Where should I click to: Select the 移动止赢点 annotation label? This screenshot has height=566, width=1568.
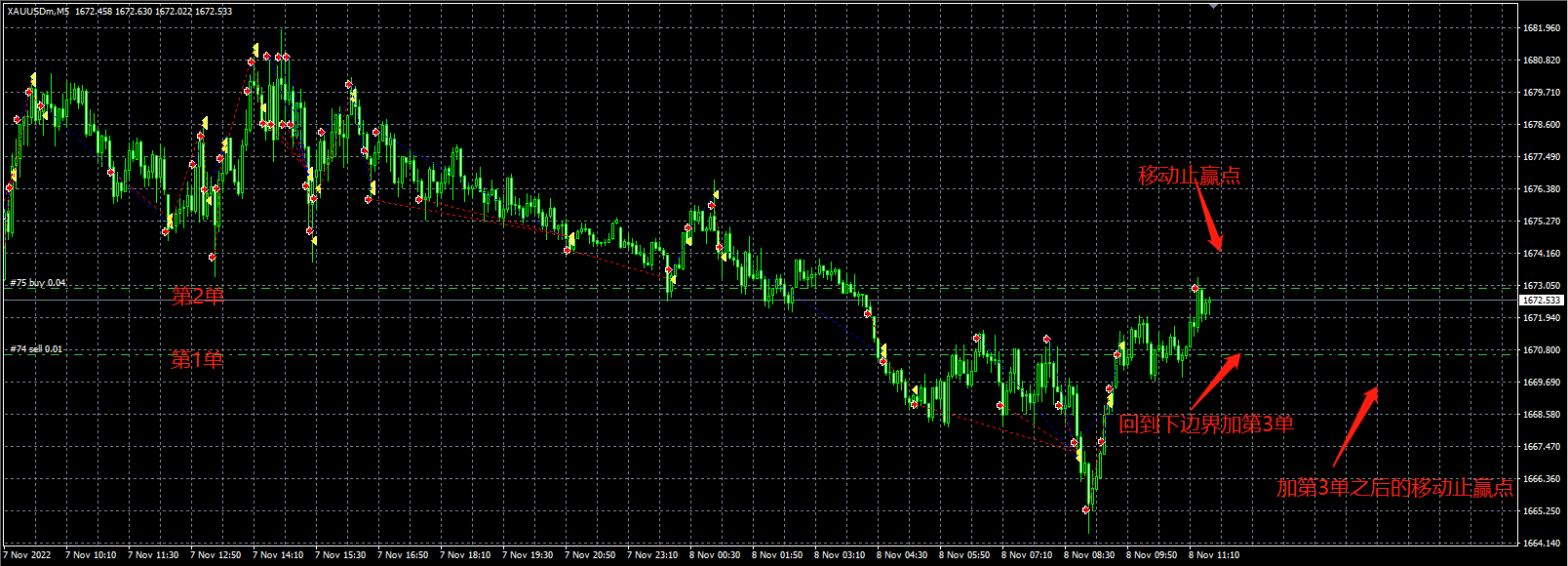coord(1190,176)
